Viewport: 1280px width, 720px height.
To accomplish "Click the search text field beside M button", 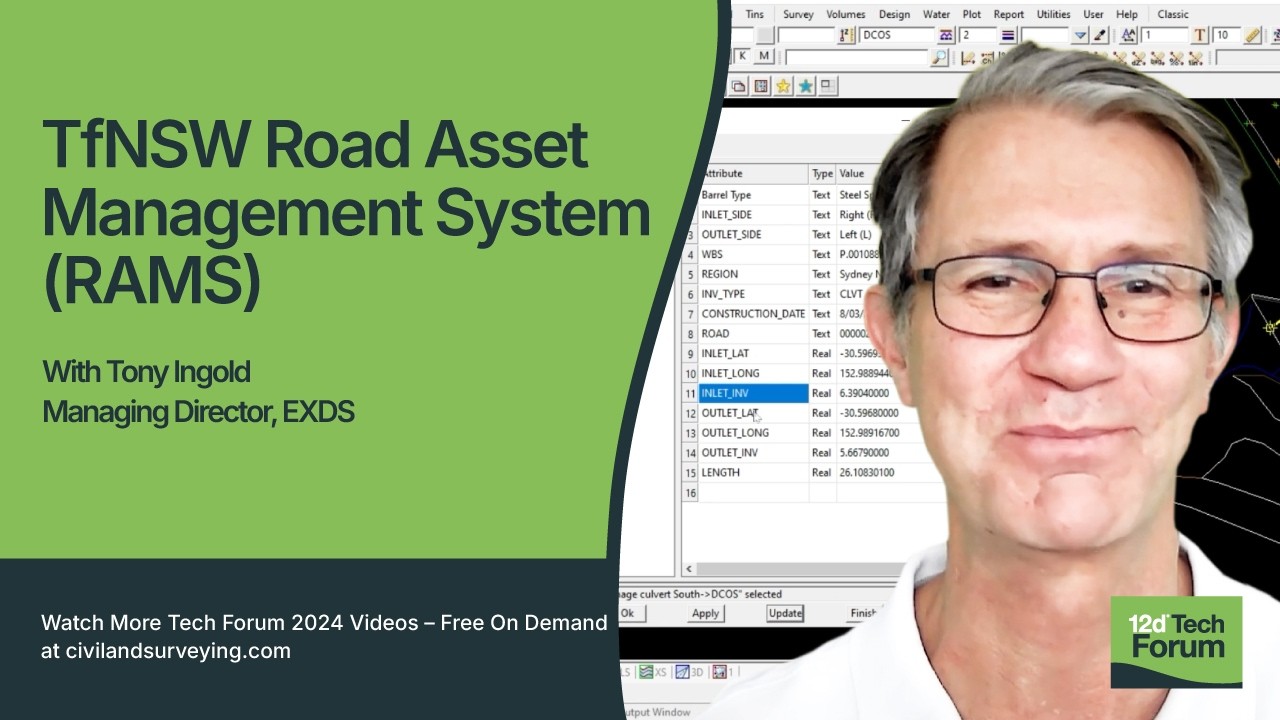I will click(857, 57).
